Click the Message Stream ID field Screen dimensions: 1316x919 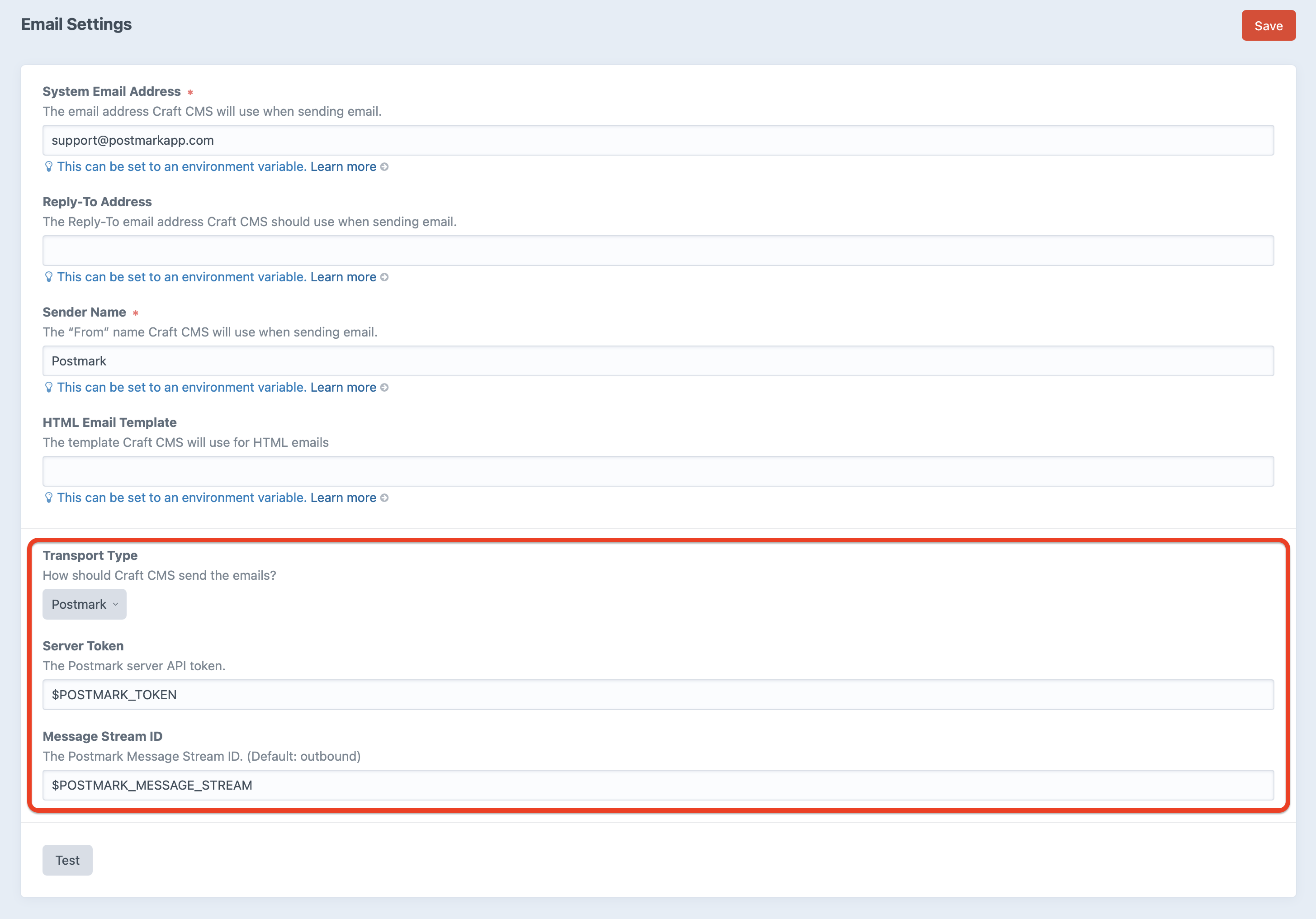[658, 785]
